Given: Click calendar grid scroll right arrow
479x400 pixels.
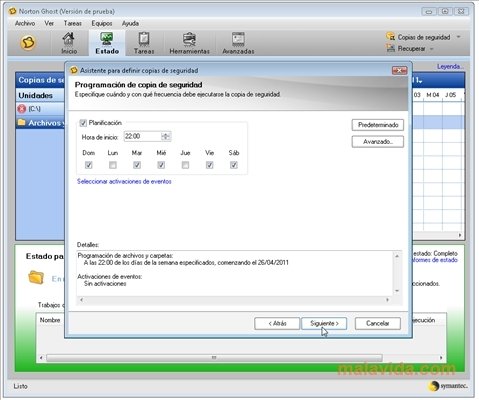Looking at the screenshot, I should (x=460, y=235).
